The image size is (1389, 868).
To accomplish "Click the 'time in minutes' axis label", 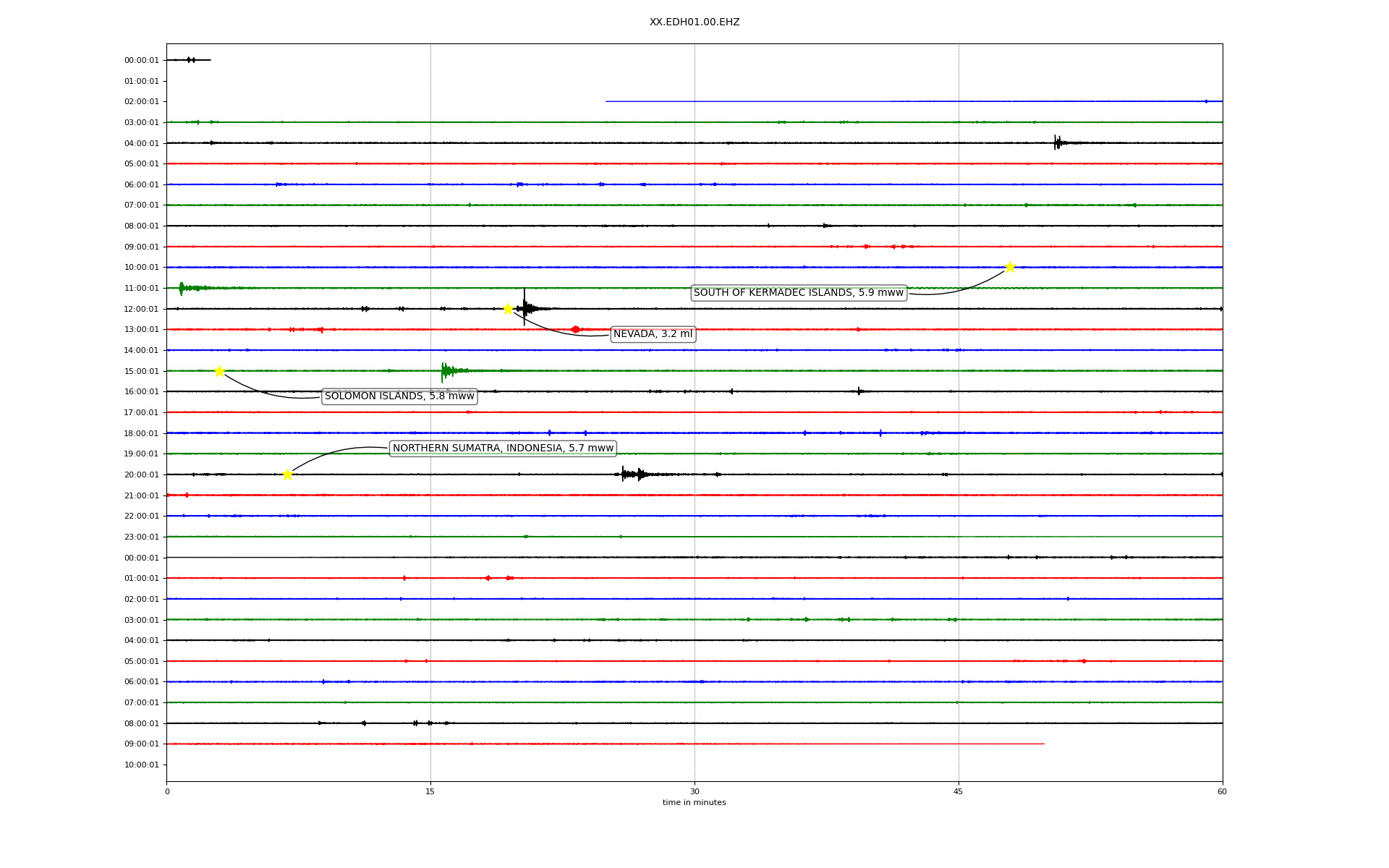I will 694,803.
